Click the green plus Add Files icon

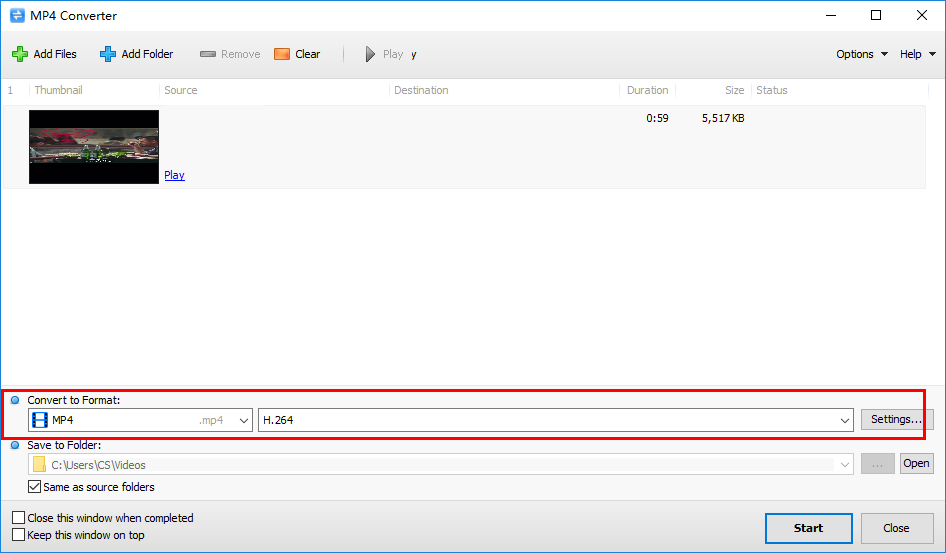[20, 54]
